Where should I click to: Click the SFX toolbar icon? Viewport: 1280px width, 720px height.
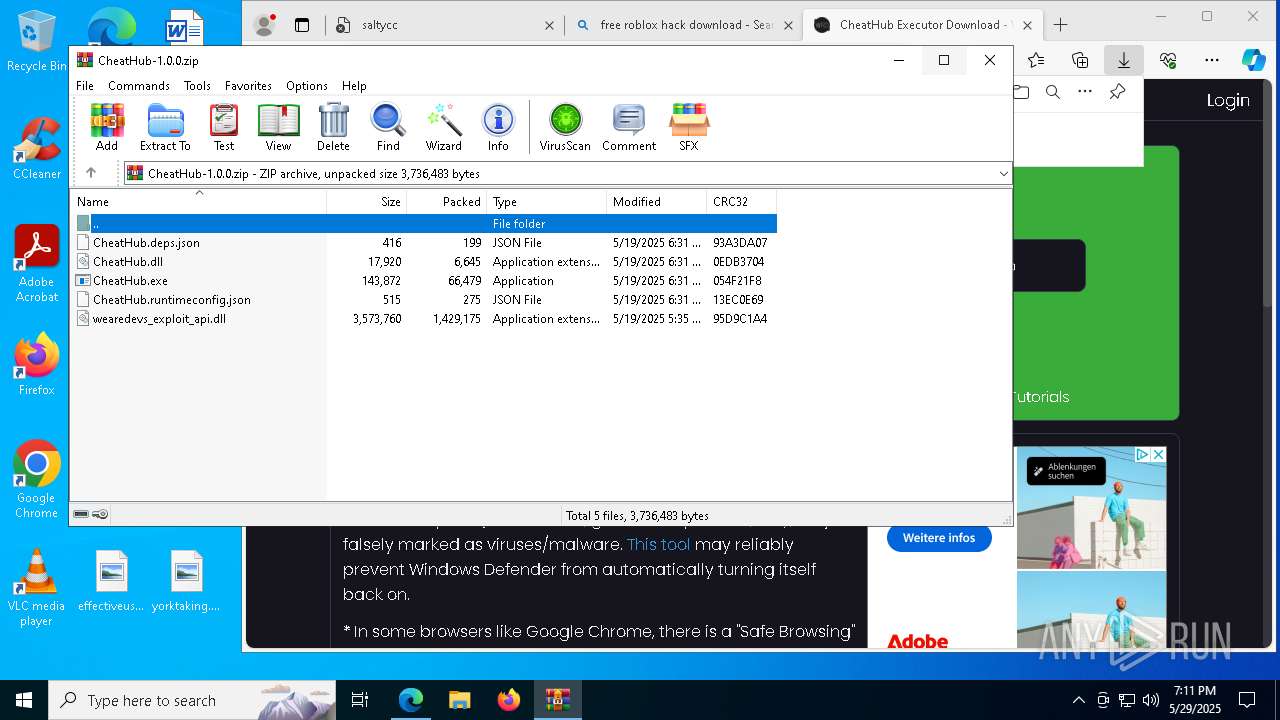click(x=689, y=127)
